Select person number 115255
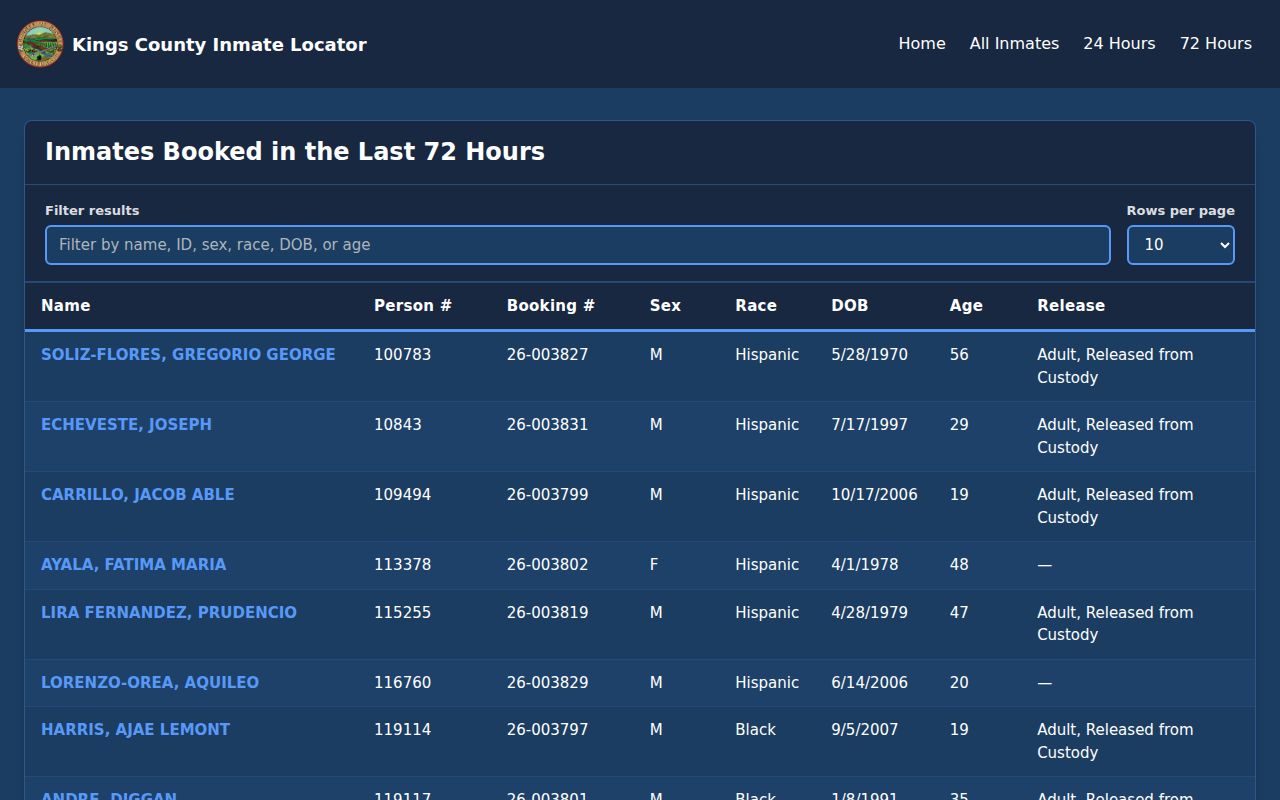The image size is (1280, 800). (x=402, y=612)
